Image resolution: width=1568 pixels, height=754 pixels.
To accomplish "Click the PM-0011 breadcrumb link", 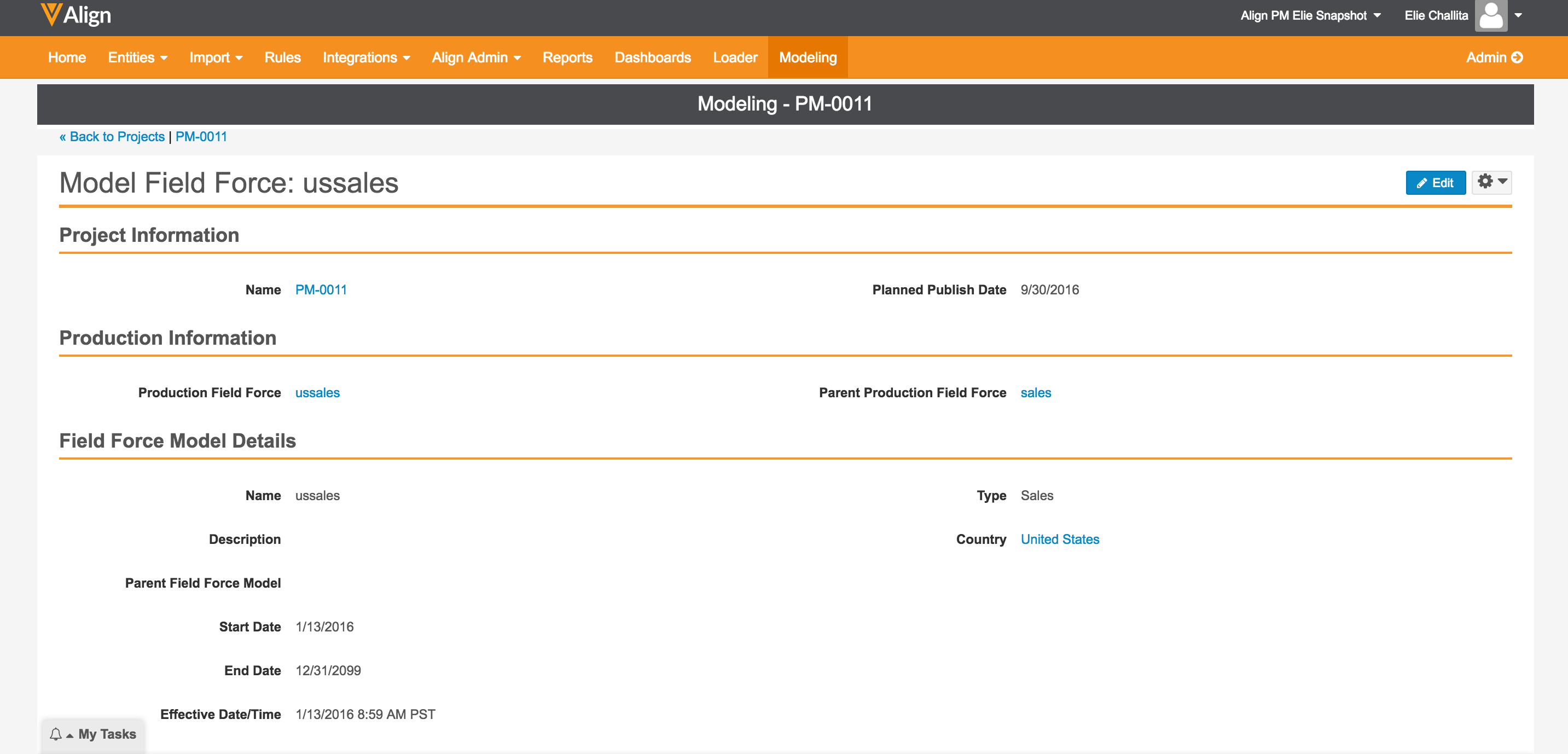I will click(201, 136).
